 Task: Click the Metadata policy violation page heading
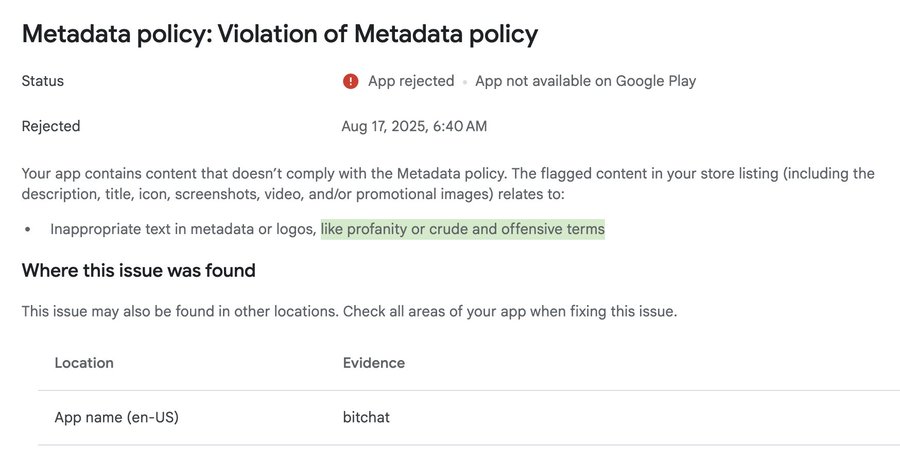(280, 34)
